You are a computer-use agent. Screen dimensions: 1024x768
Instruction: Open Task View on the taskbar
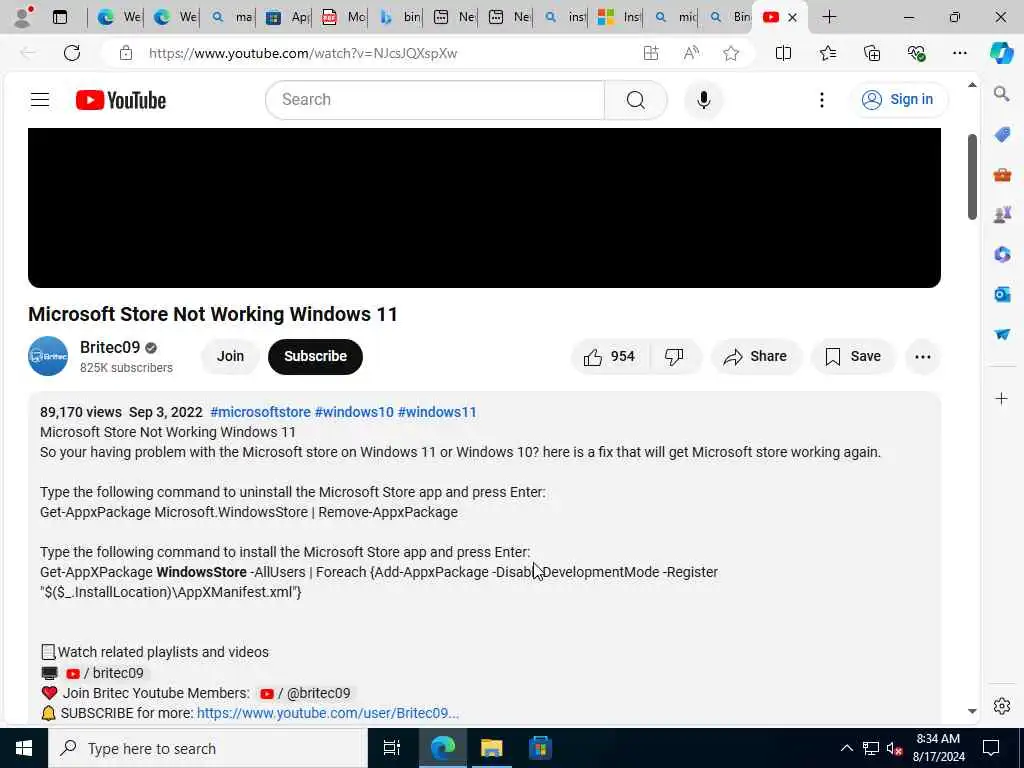click(392, 748)
